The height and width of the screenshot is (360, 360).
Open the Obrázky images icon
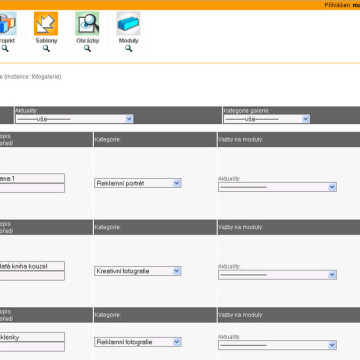coord(87,23)
